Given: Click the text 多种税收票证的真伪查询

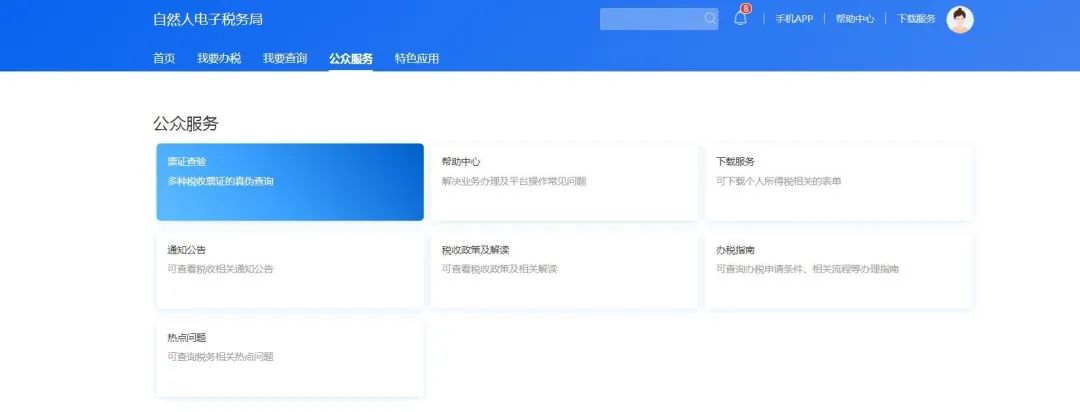Looking at the screenshot, I should [220, 182].
